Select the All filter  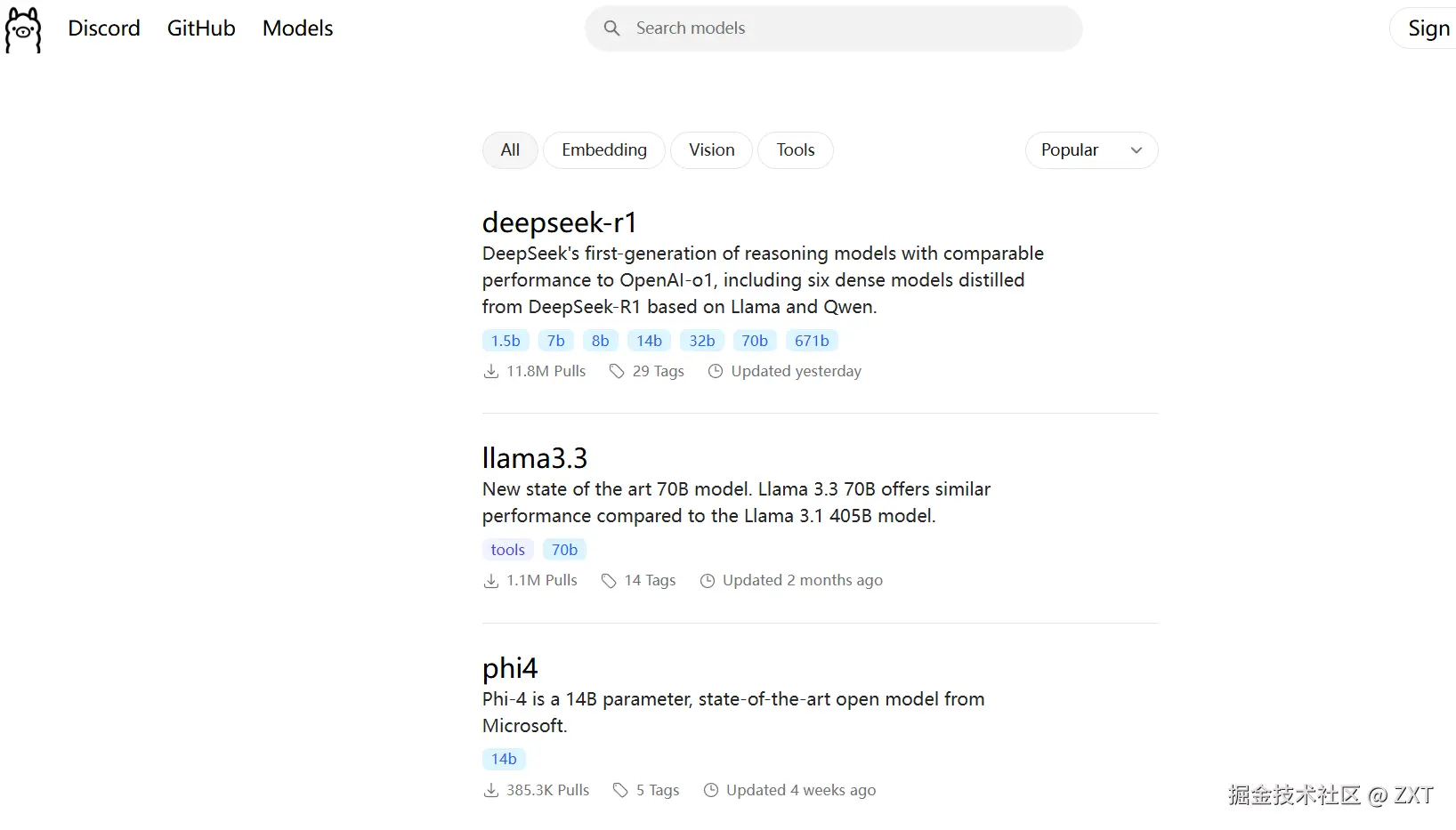coord(510,150)
